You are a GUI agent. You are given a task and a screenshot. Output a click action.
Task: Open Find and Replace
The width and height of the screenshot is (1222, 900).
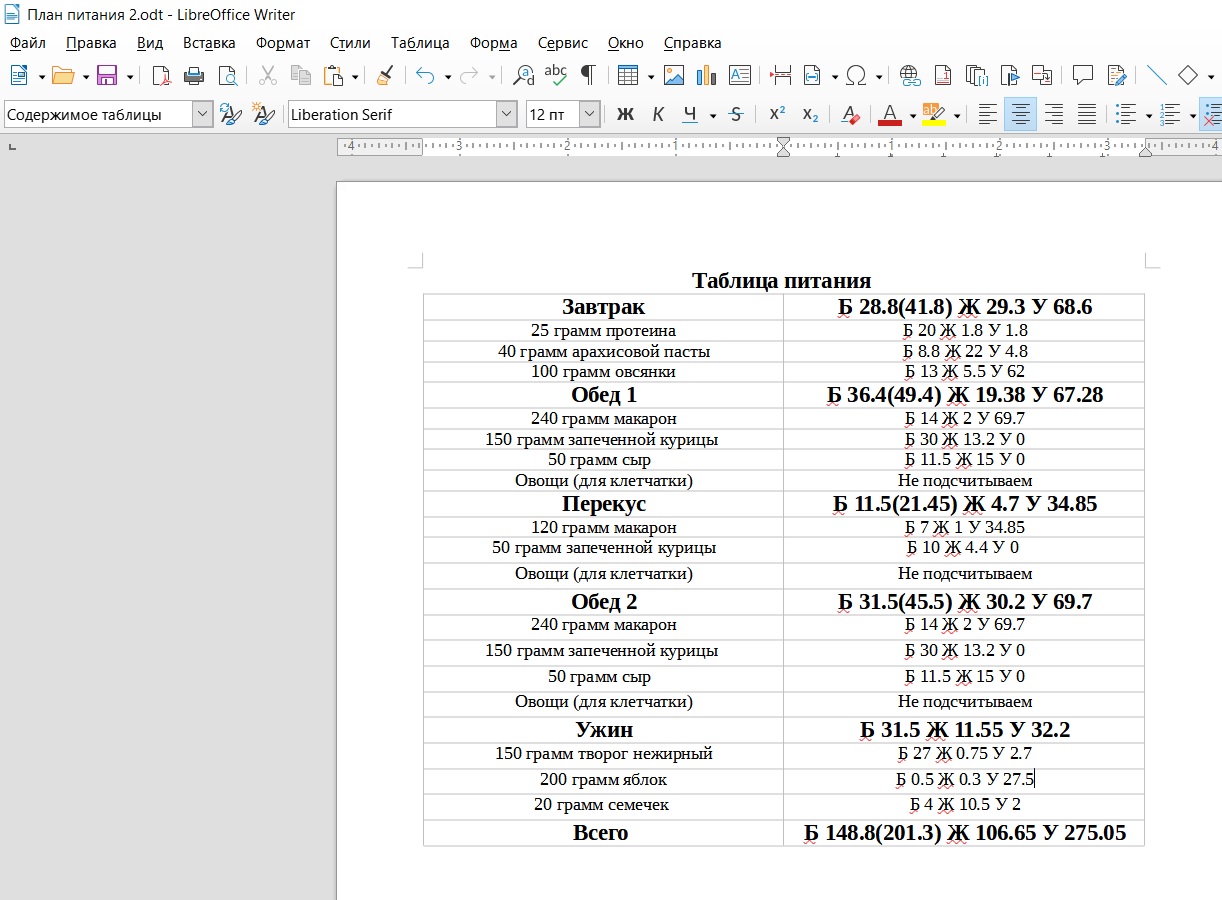[523, 75]
